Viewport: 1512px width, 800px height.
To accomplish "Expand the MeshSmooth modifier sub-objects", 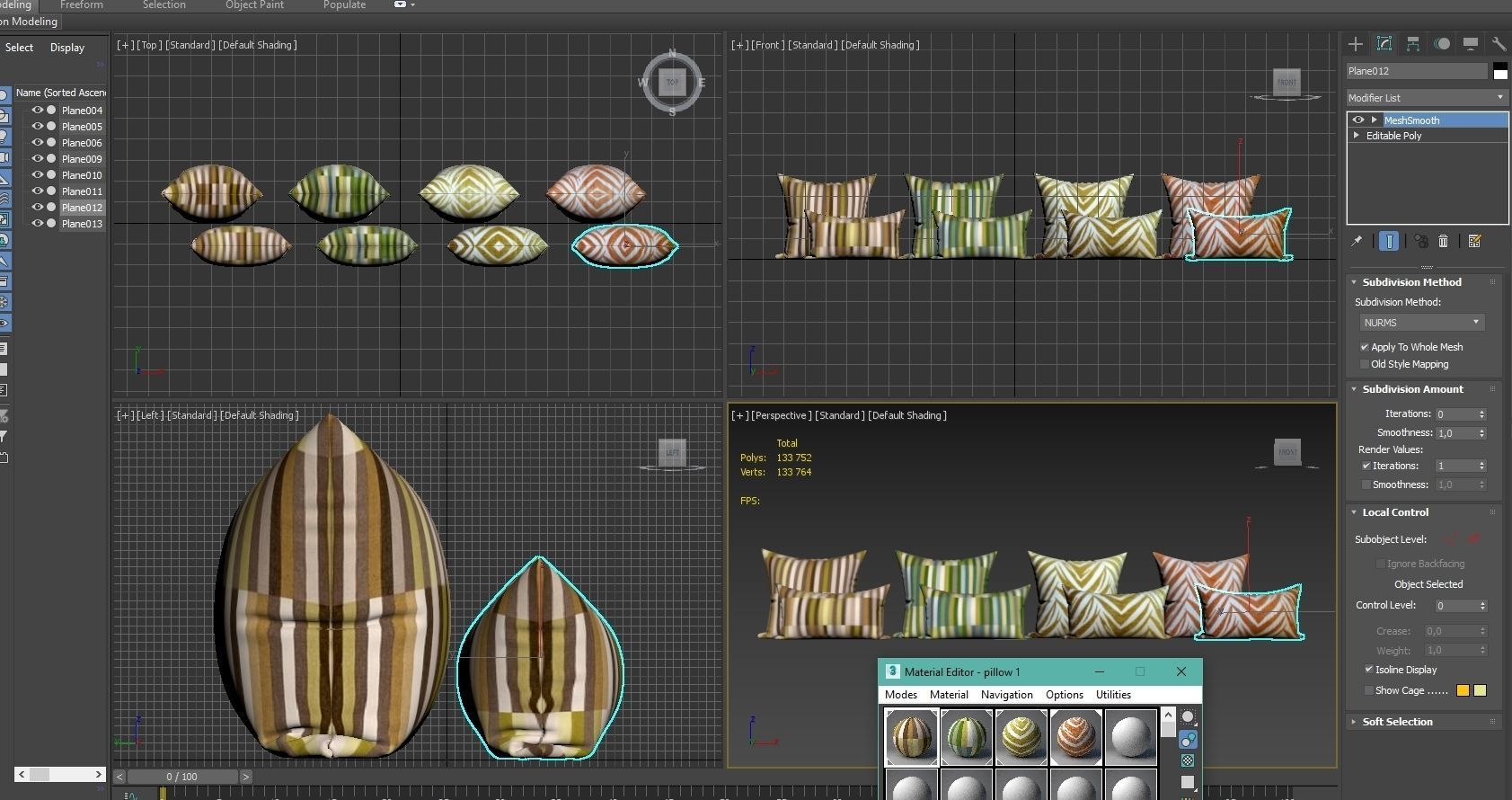I will (1374, 120).
